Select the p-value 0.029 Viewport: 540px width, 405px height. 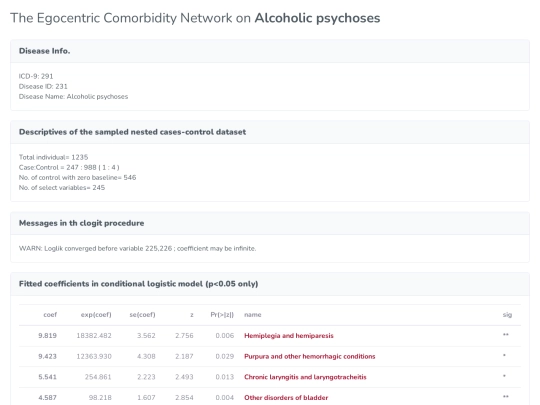click(225, 356)
